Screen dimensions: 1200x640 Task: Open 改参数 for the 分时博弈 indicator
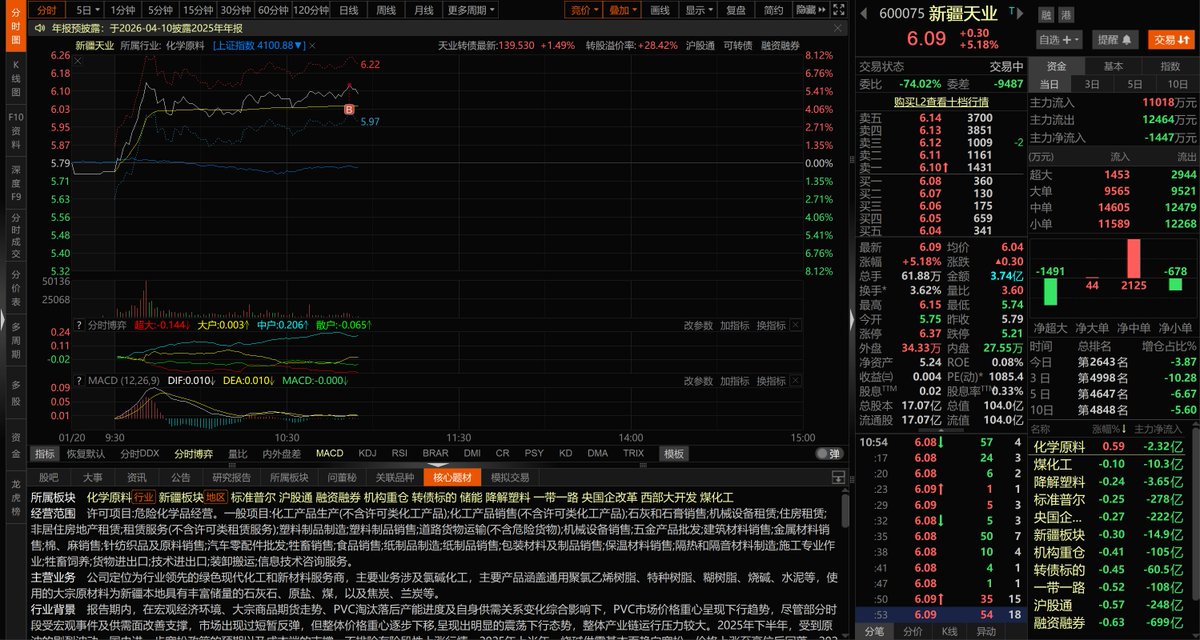698,325
